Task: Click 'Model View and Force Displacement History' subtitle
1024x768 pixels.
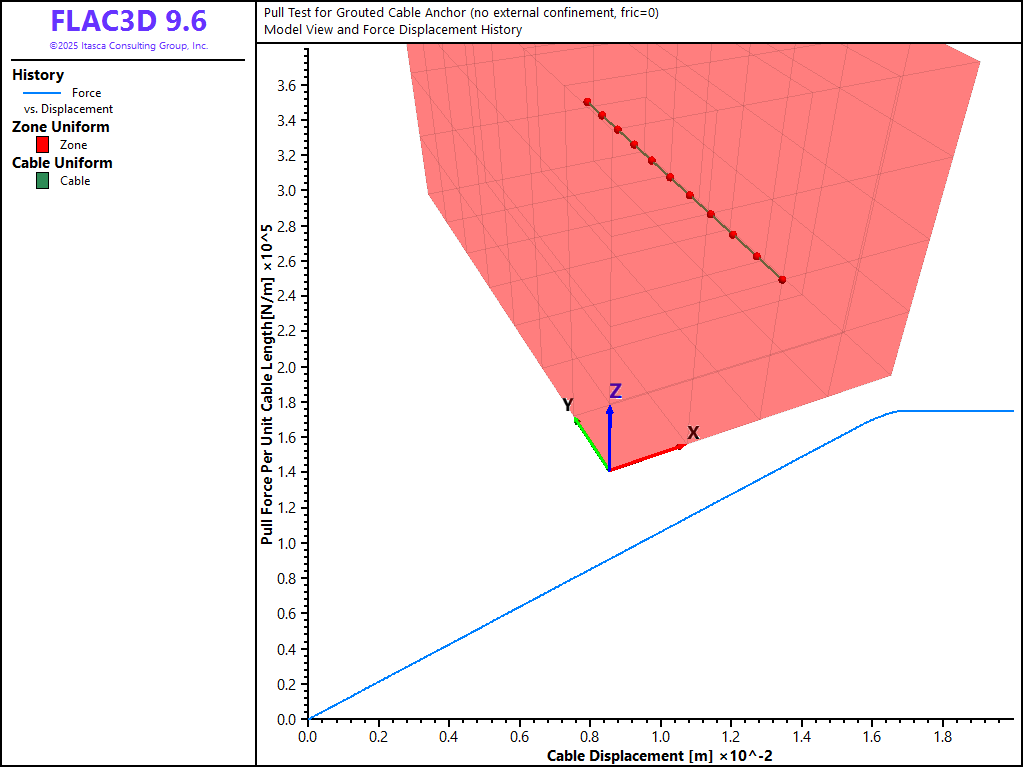Action: [x=393, y=30]
